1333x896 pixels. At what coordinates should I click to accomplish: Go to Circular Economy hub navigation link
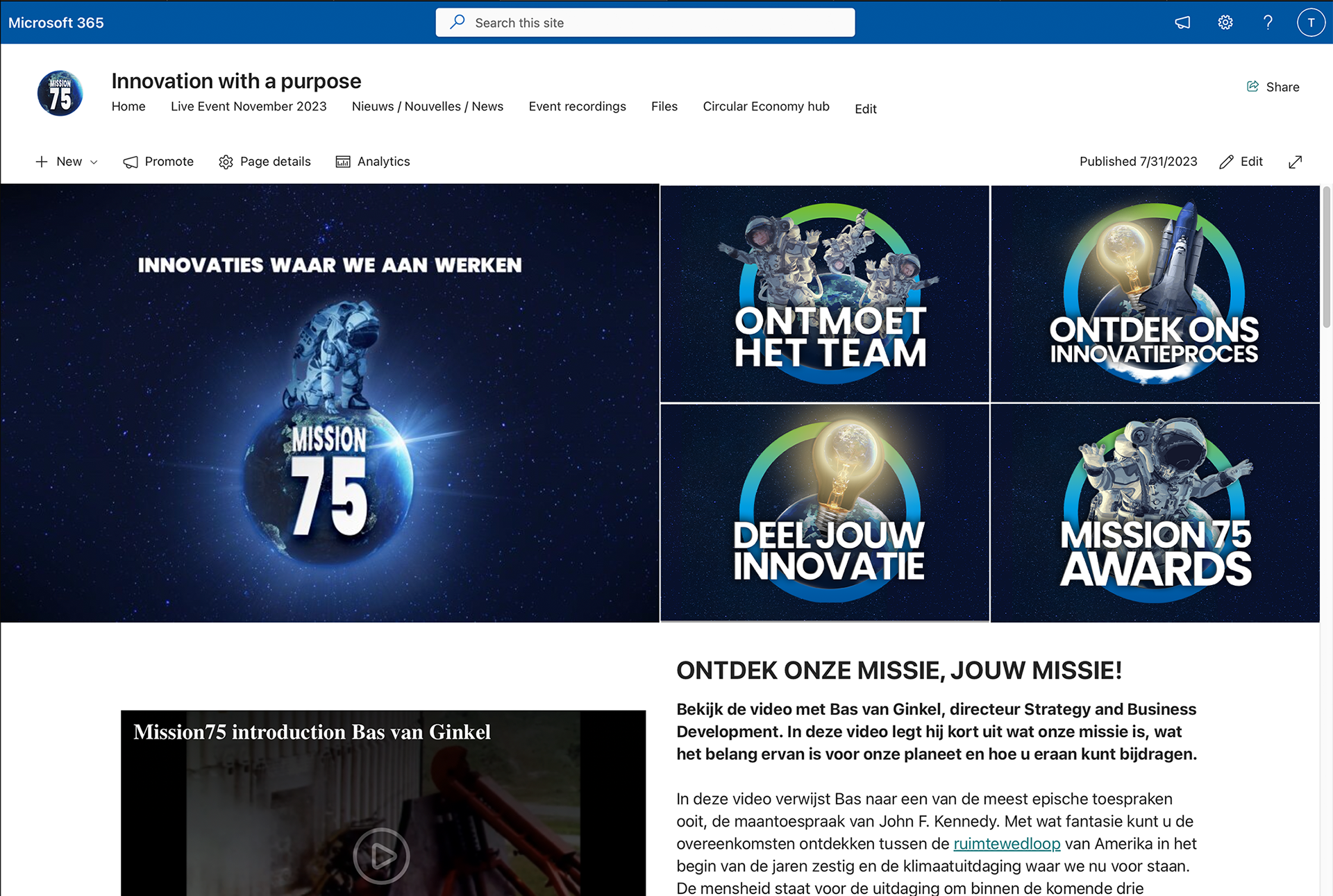[766, 106]
